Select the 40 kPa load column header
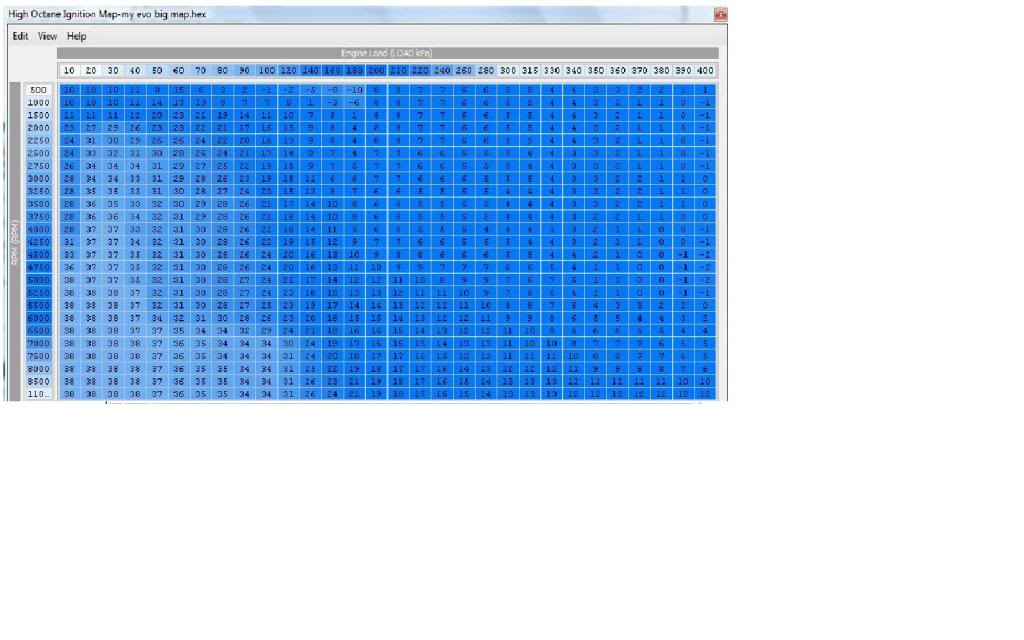The height and width of the screenshot is (640, 1024). [x=135, y=71]
